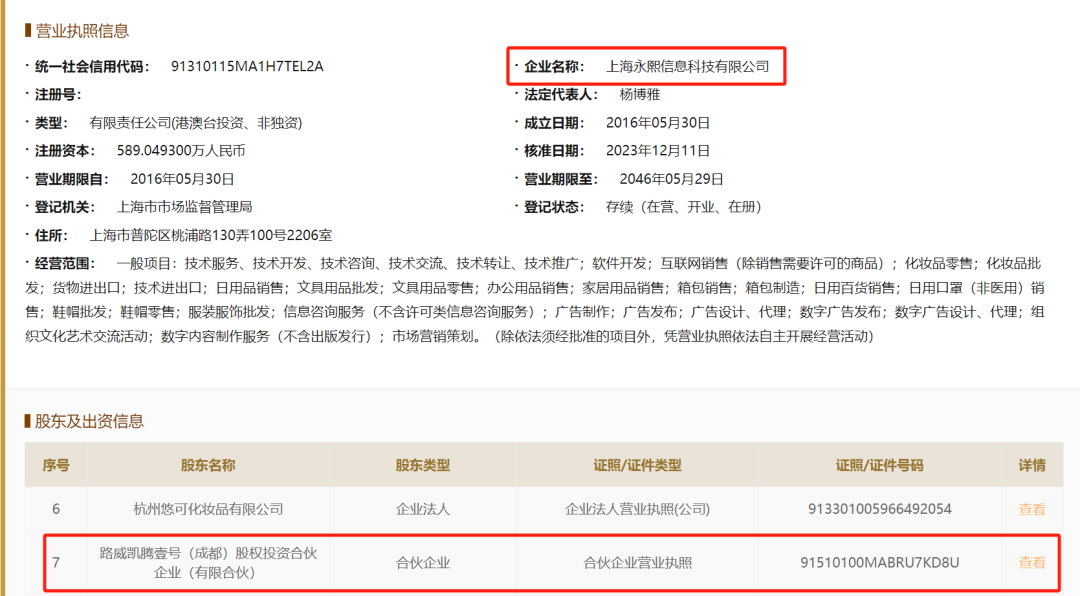The image size is (1080, 596).
Task: Select the credit code 91310115MA1H7TEL2A
Action: [247, 66]
